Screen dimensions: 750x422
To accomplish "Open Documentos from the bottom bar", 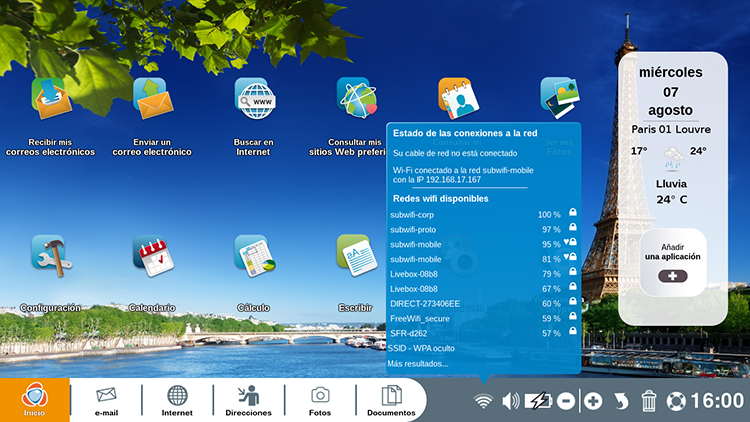I will 391,401.
